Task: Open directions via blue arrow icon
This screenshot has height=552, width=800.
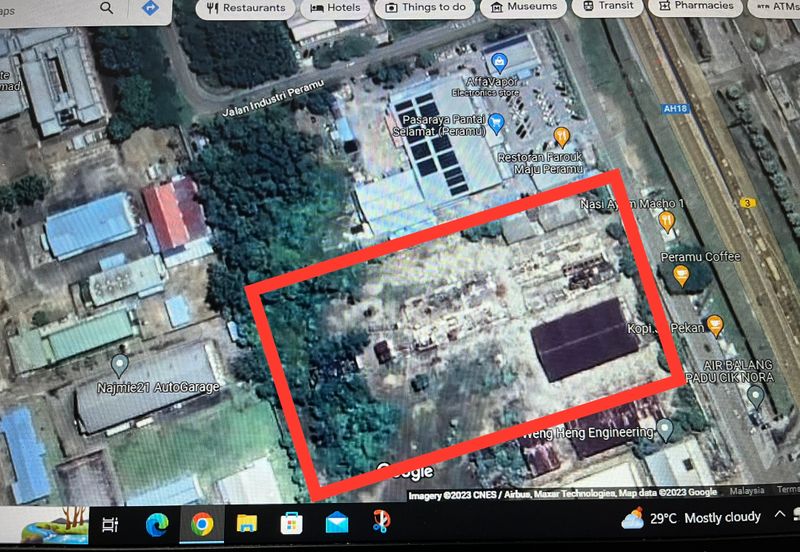Action: click(150, 7)
